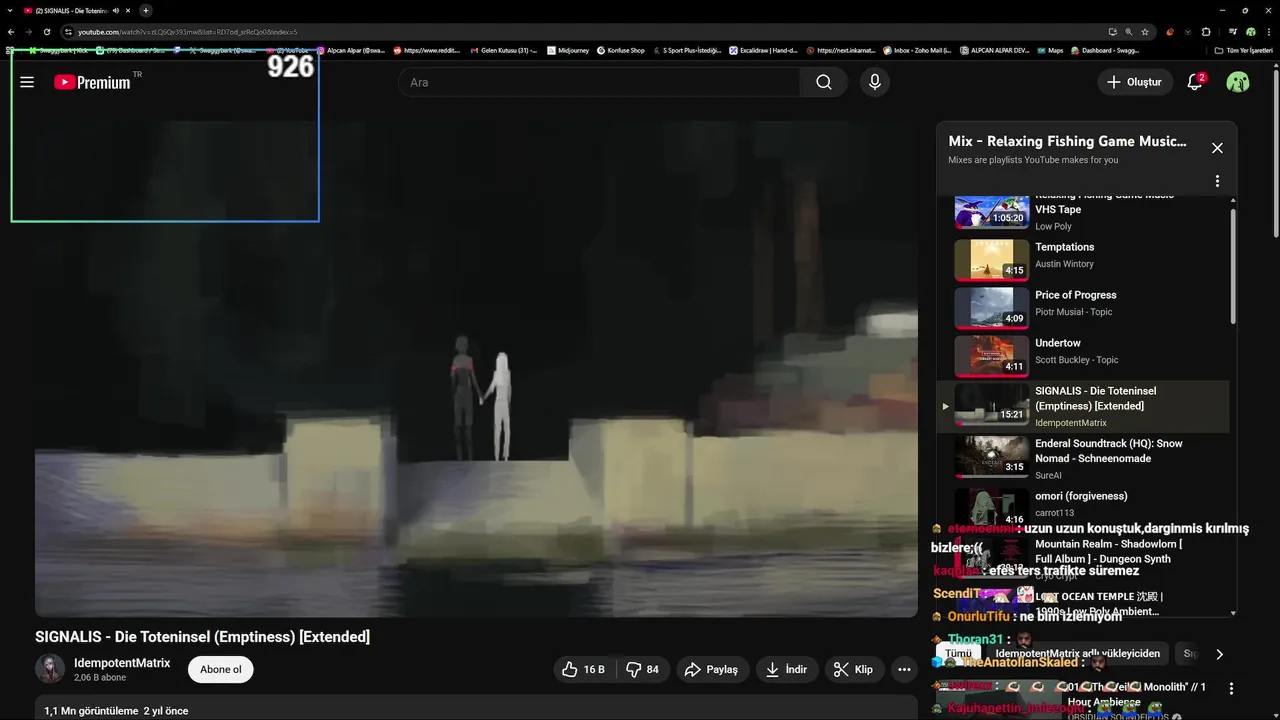Download video with İndir button
Viewport: 1280px width, 720px height.
pyautogui.click(x=787, y=670)
